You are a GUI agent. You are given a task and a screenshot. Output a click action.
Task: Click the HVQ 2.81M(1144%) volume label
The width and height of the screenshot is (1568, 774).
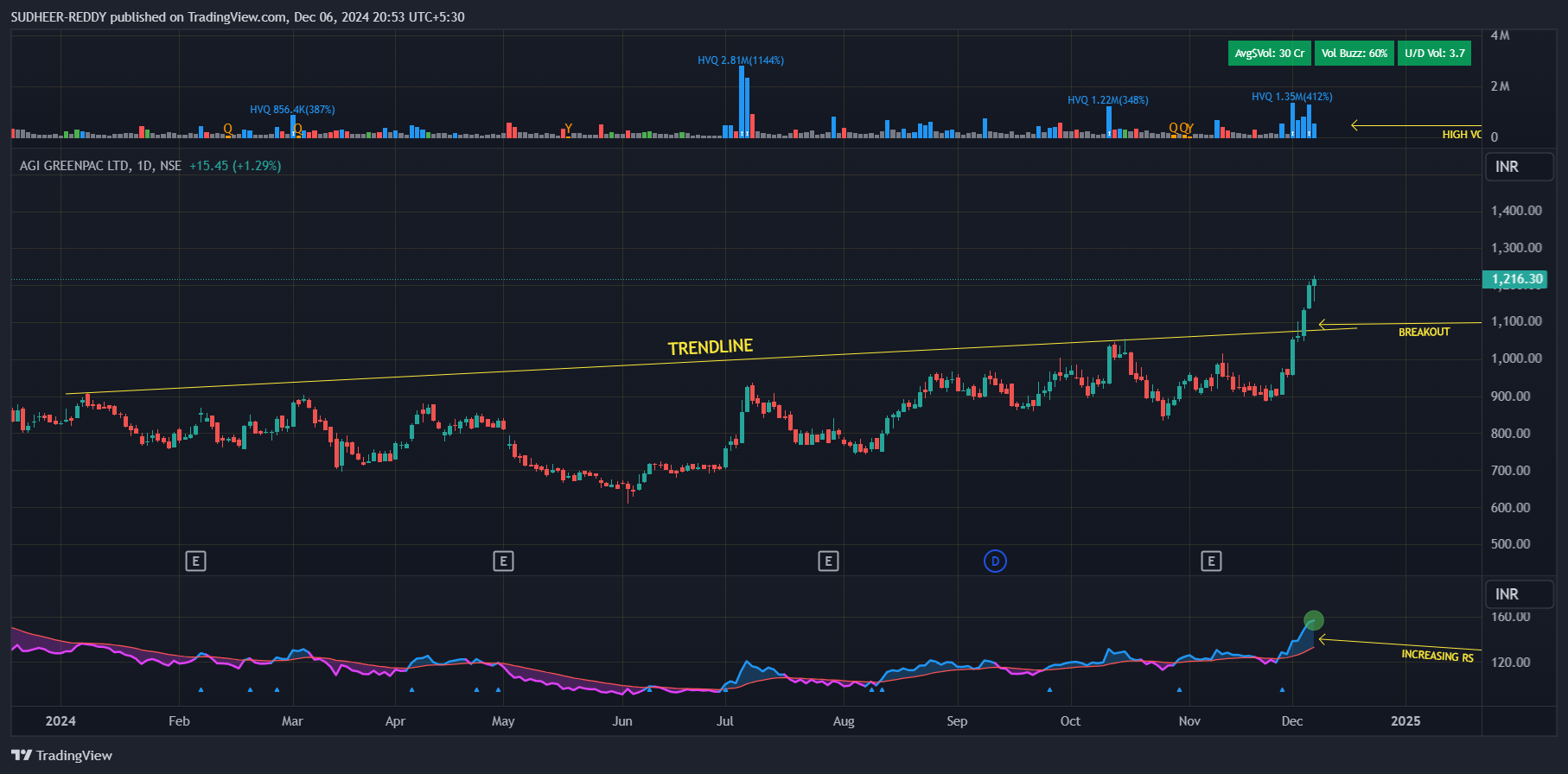tap(741, 60)
